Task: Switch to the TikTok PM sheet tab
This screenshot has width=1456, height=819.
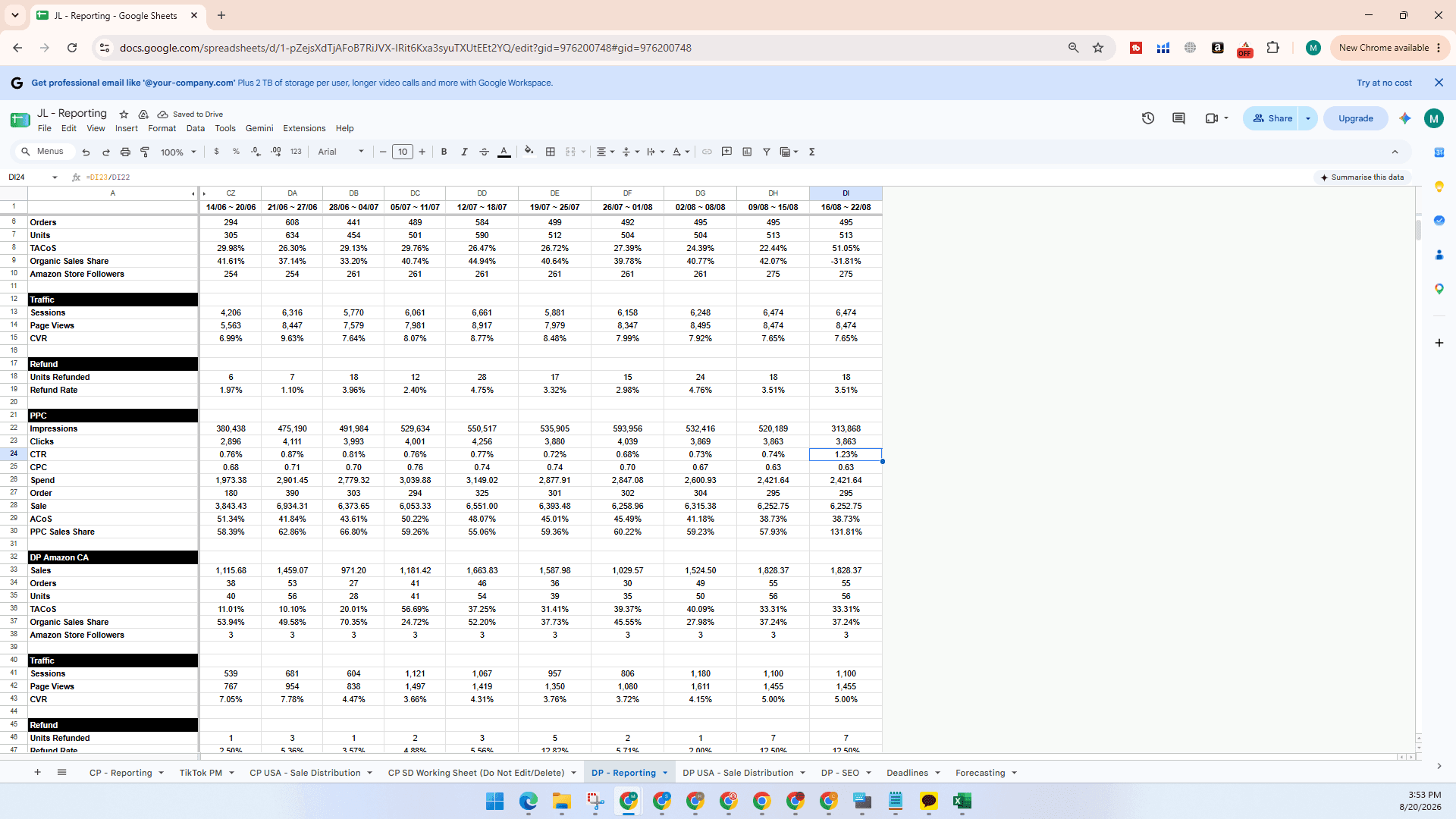Action: (200, 773)
